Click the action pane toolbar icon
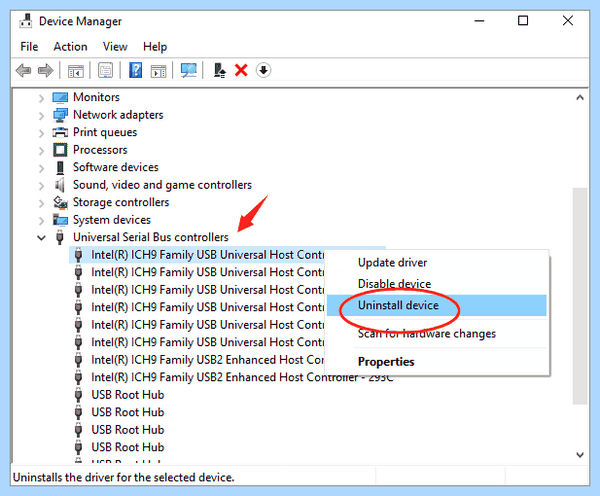The width and height of the screenshot is (600, 496). pyautogui.click(x=158, y=71)
